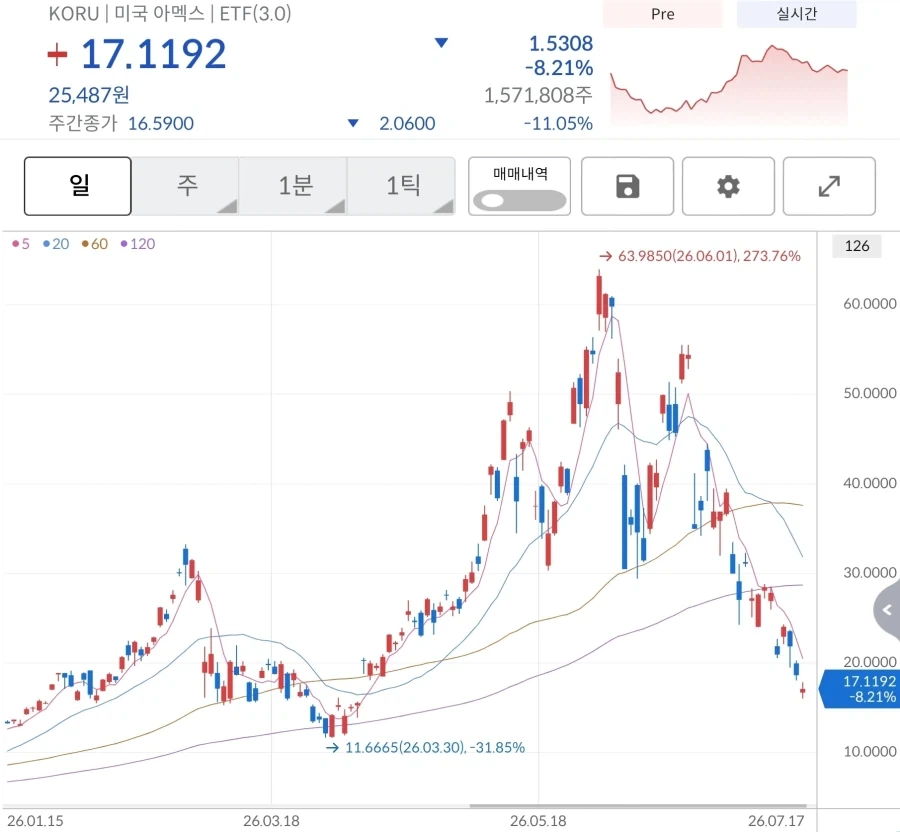Open the 1분 interval dropdown corner arrow
This screenshot has width=900, height=832.
tap(336, 206)
